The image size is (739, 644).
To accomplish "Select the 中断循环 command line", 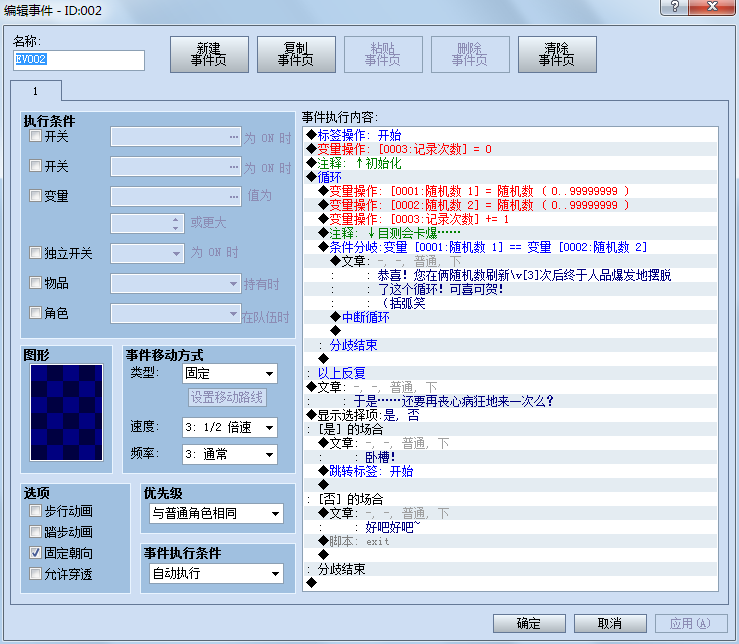I will pos(511,317).
